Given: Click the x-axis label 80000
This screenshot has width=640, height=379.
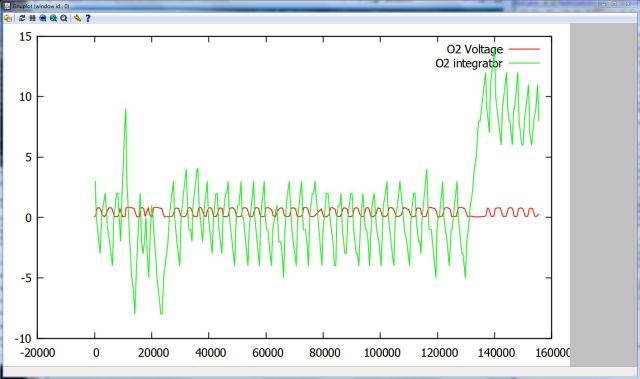Looking at the screenshot, I should [x=324, y=353].
